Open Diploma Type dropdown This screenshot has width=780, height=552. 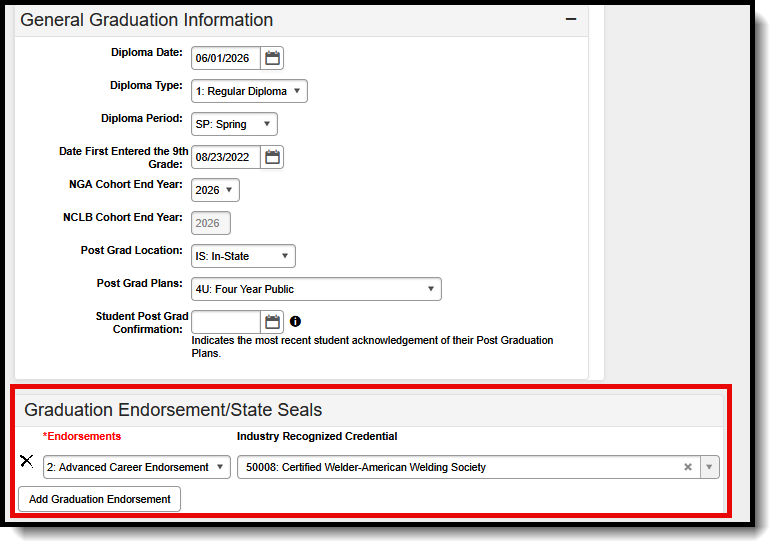click(249, 91)
